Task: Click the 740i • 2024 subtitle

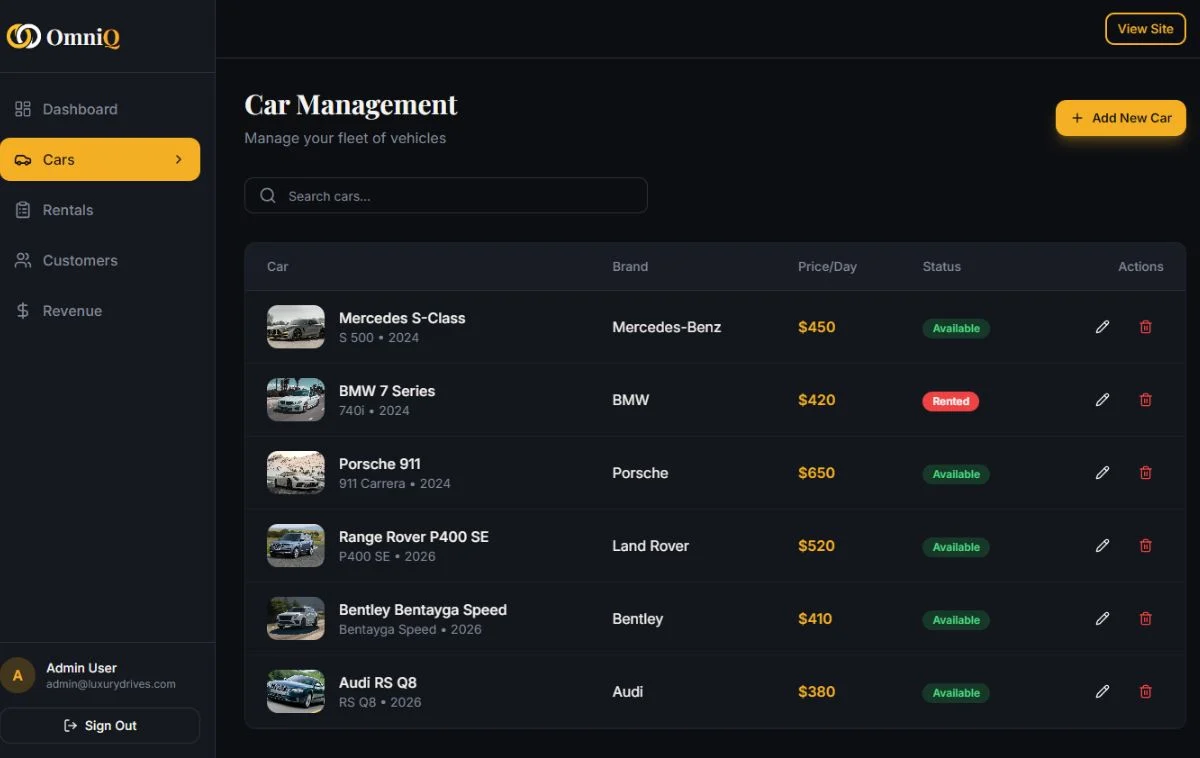Action: pyautogui.click(x=374, y=411)
